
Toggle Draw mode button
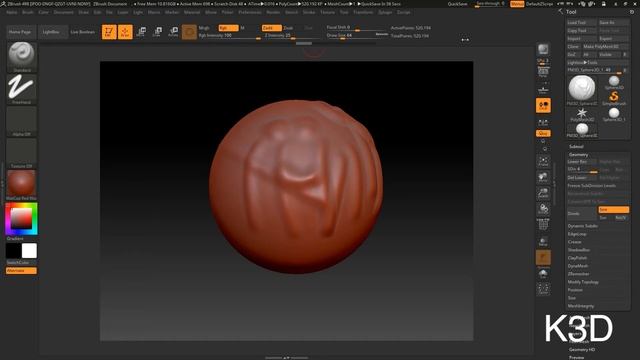tap(125, 32)
